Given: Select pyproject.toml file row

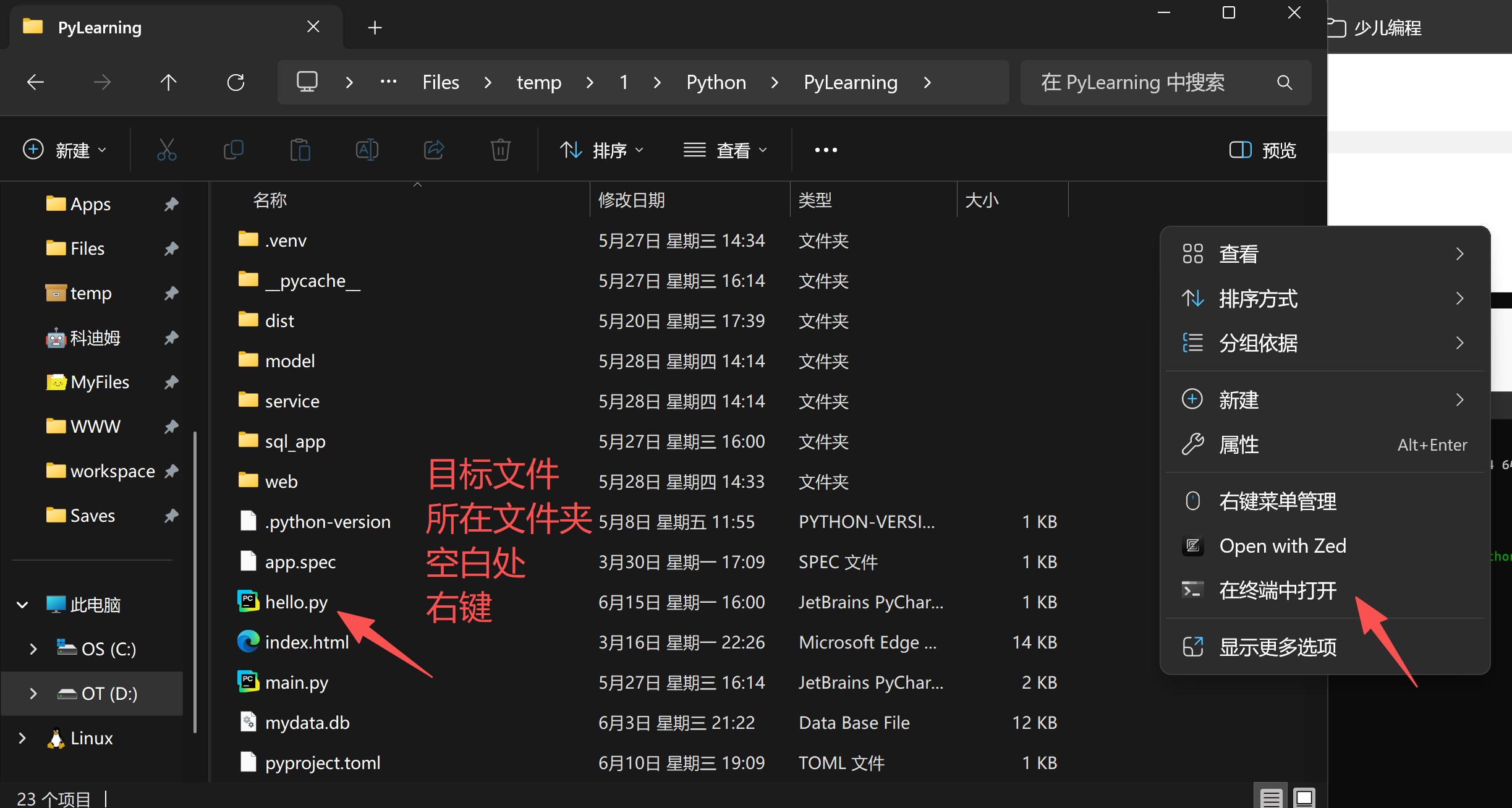Looking at the screenshot, I should 649,763.
